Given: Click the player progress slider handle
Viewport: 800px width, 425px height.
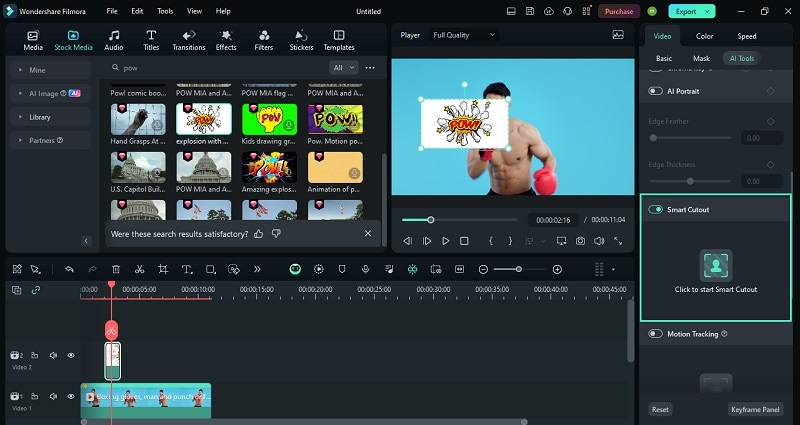Looking at the screenshot, I should point(431,220).
